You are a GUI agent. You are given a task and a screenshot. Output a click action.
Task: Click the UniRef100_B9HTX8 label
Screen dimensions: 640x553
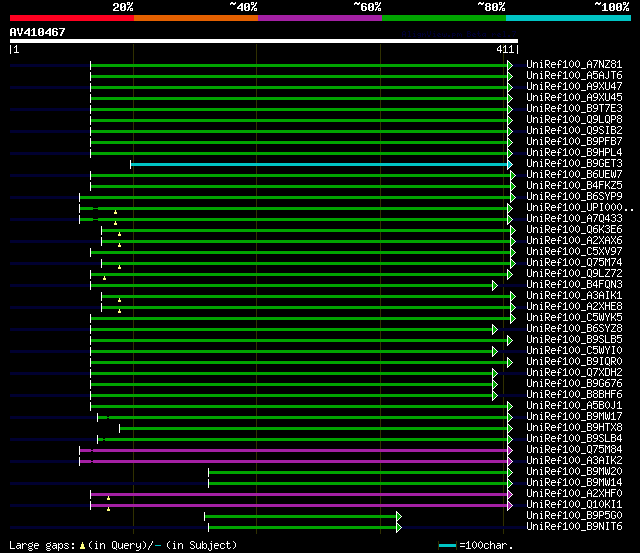(x=574, y=428)
